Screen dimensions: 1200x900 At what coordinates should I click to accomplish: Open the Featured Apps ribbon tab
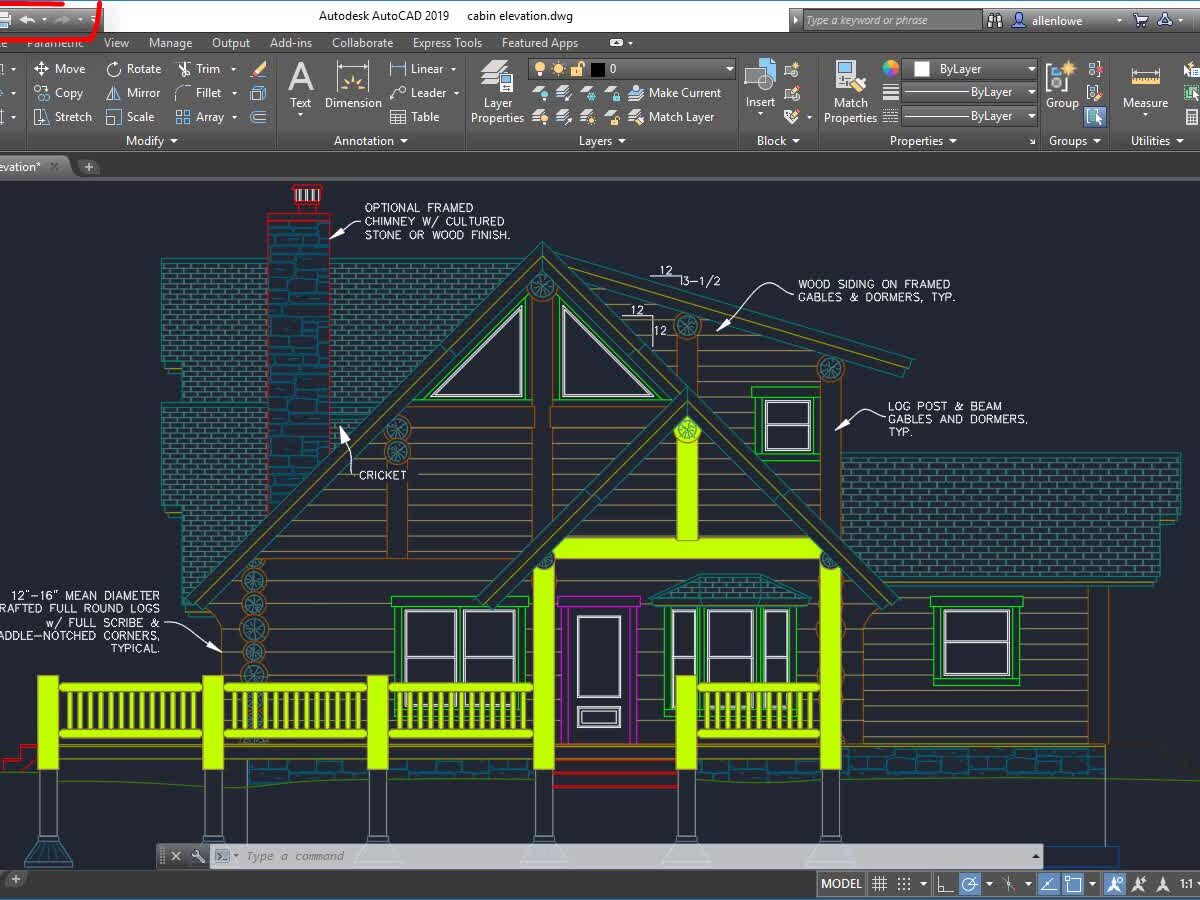pos(540,43)
